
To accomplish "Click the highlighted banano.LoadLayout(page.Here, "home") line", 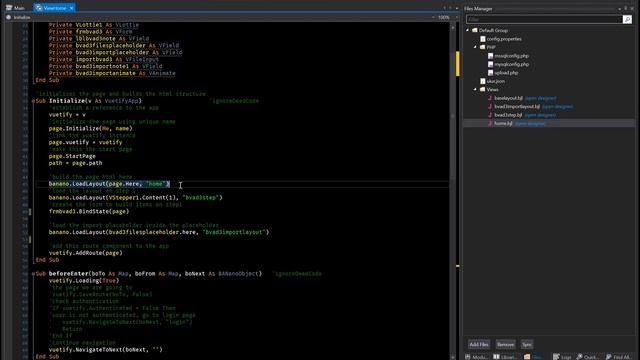I will coord(109,184).
